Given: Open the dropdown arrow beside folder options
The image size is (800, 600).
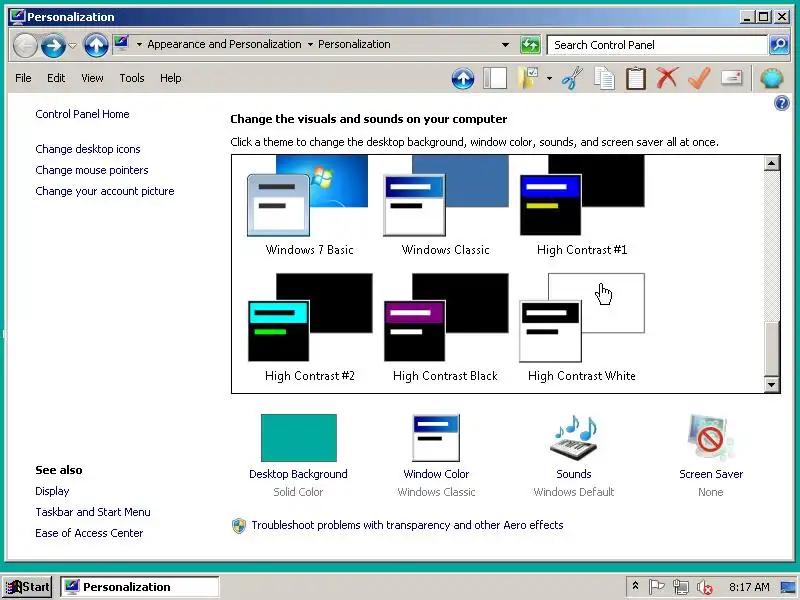Looking at the screenshot, I should (549, 79).
